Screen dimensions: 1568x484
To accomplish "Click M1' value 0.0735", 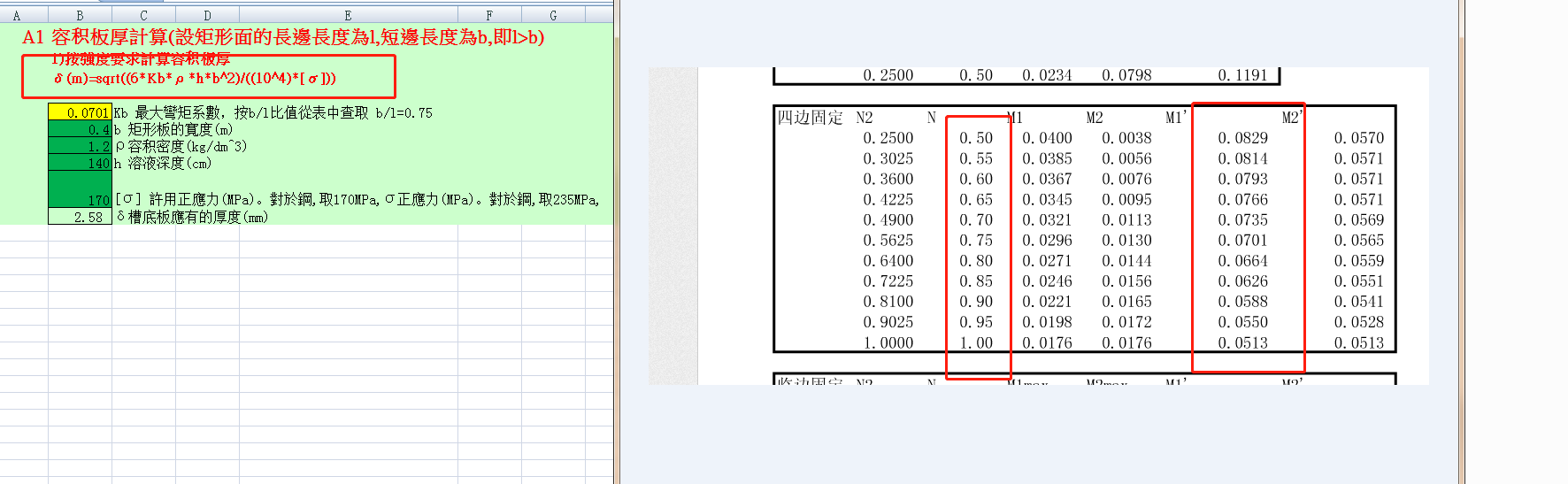I will (x=1242, y=219).
